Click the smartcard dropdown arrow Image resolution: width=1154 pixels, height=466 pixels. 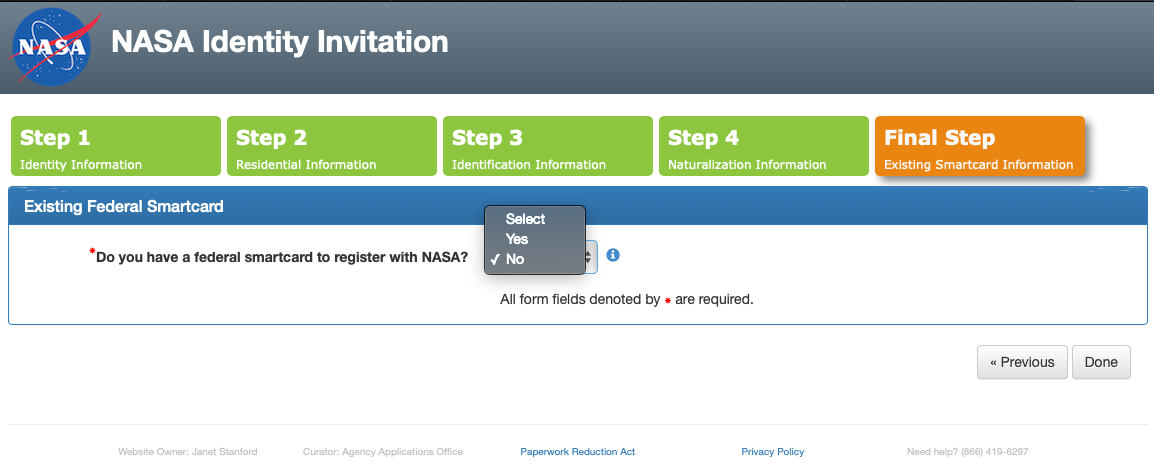click(x=590, y=257)
